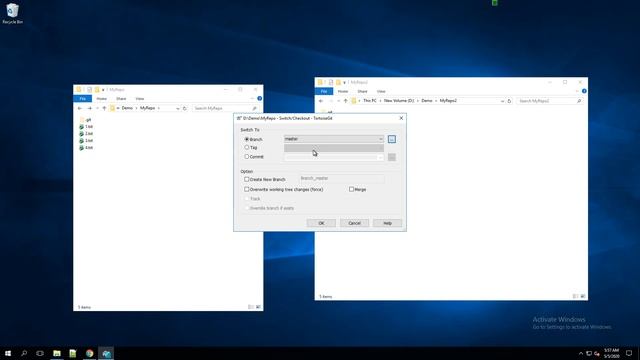Click OK in Switch/Checkout dialog

pos(321,223)
